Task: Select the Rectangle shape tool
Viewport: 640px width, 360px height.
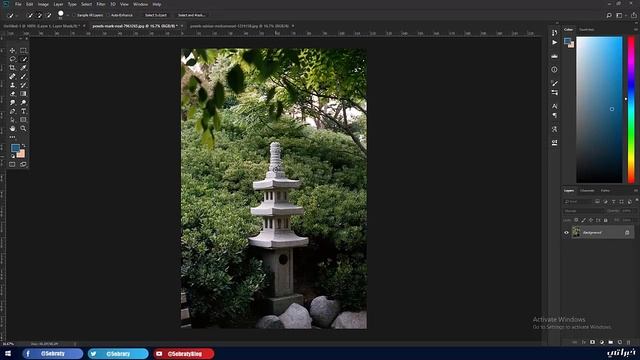Action: pyautogui.click(x=23, y=120)
